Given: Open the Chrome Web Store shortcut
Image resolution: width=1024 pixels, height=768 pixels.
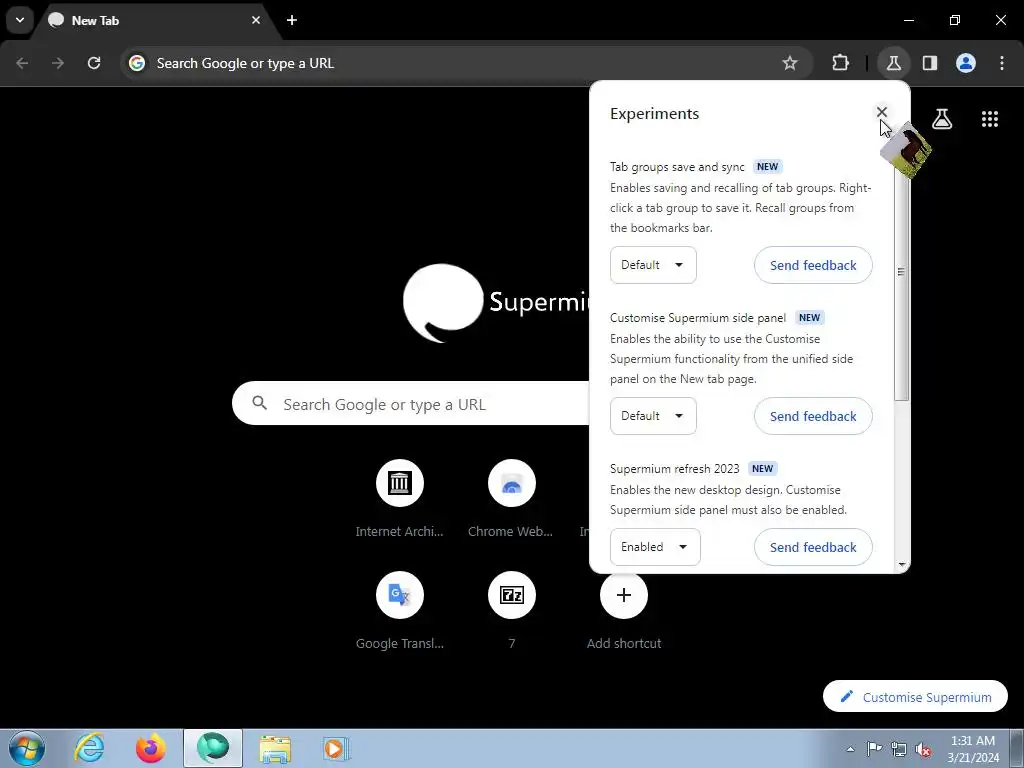Looking at the screenshot, I should tap(511, 483).
